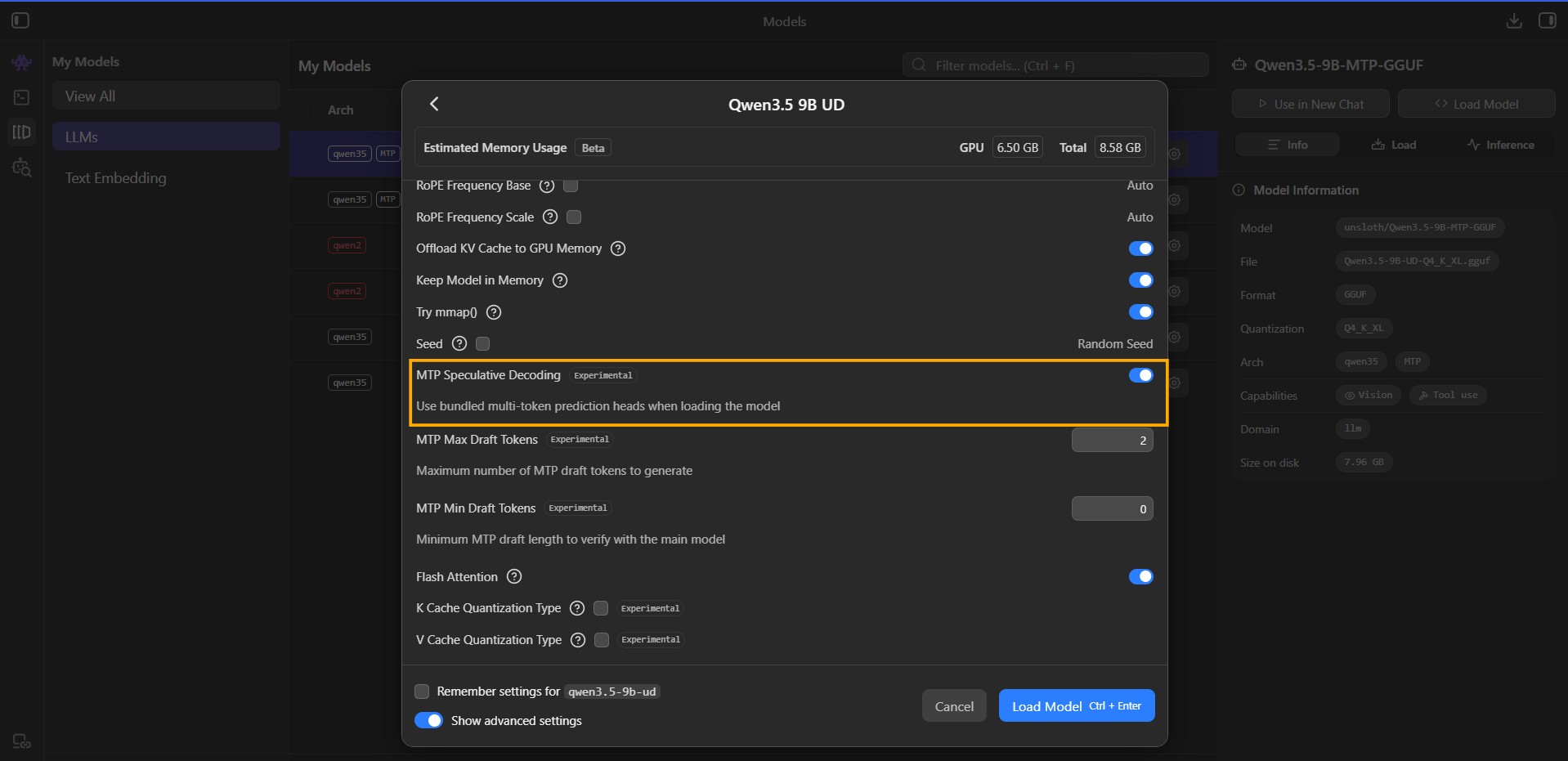Open the downloads icon in top bar

point(1514,20)
